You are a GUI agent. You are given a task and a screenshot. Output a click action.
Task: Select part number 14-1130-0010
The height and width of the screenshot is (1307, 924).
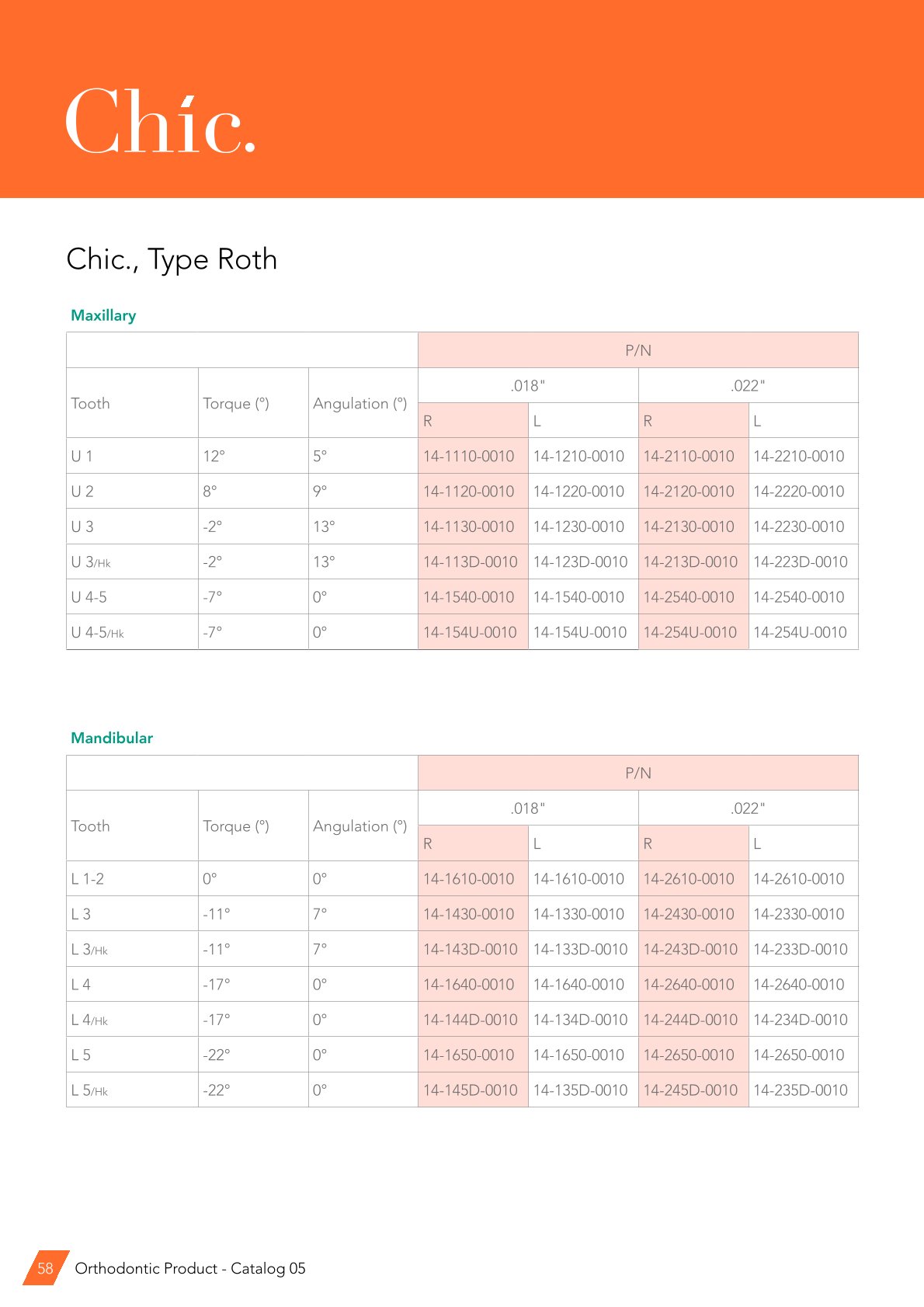468,527
